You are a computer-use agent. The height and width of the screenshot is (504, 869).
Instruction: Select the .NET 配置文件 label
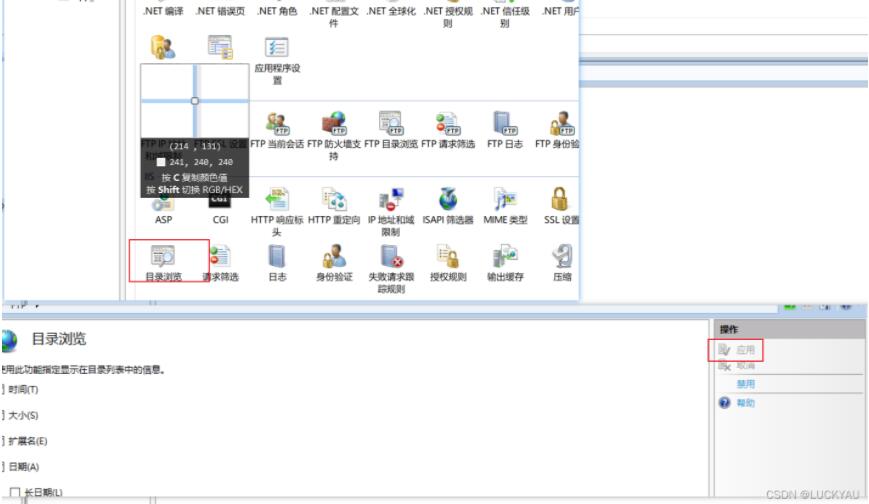point(334,17)
